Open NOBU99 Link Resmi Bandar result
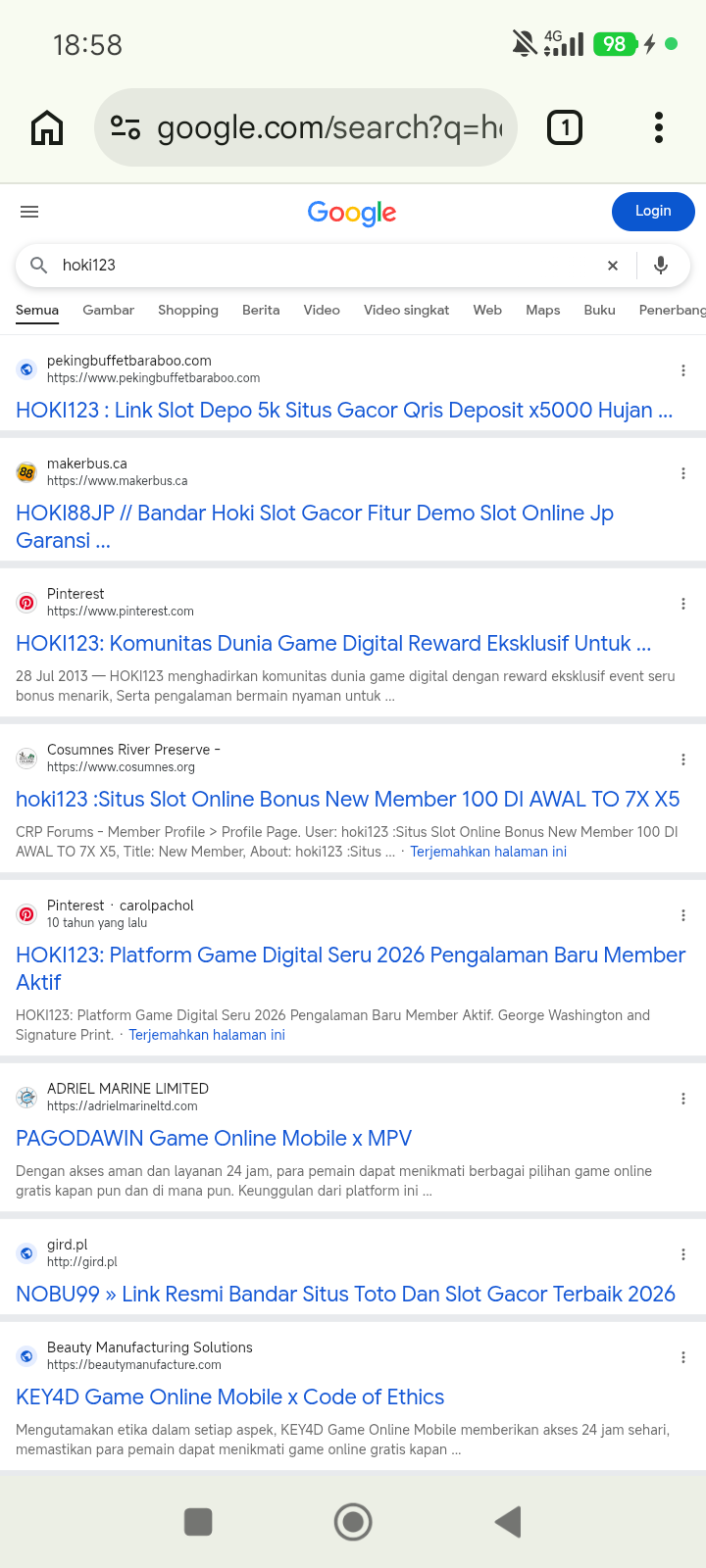 pyautogui.click(x=345, y=1294)
